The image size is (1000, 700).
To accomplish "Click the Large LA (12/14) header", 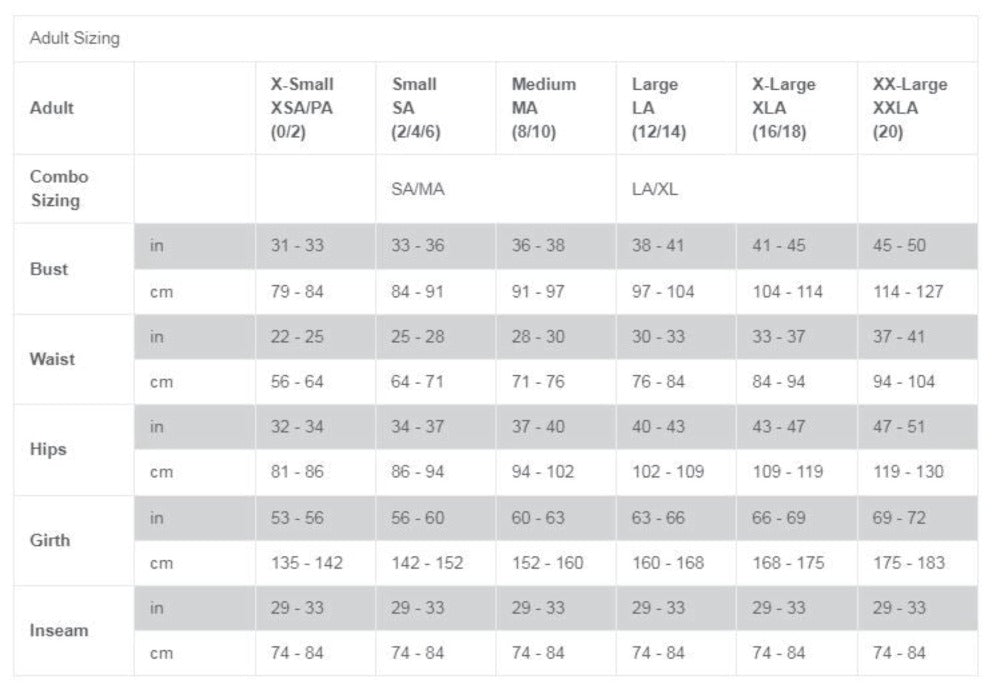I will [658, 108].
